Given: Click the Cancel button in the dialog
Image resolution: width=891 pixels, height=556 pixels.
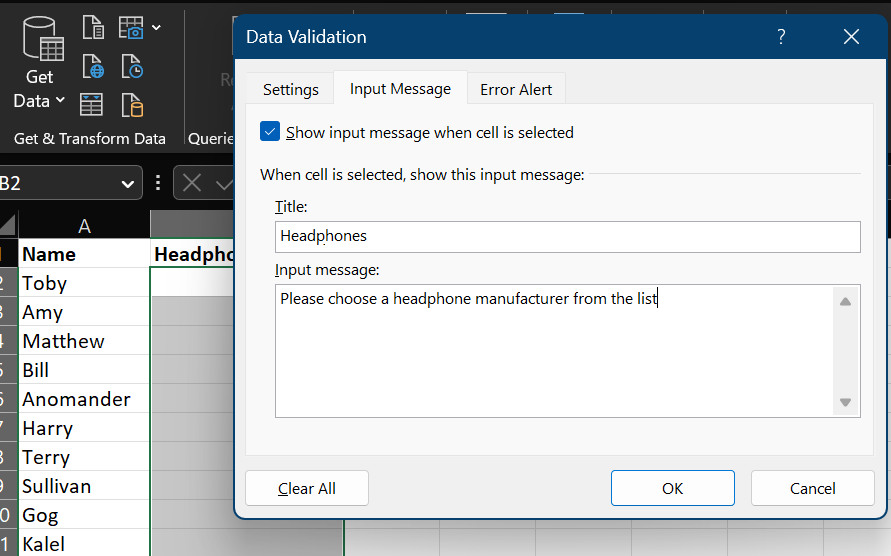Looking at the screenshot, I should (813, 488).
